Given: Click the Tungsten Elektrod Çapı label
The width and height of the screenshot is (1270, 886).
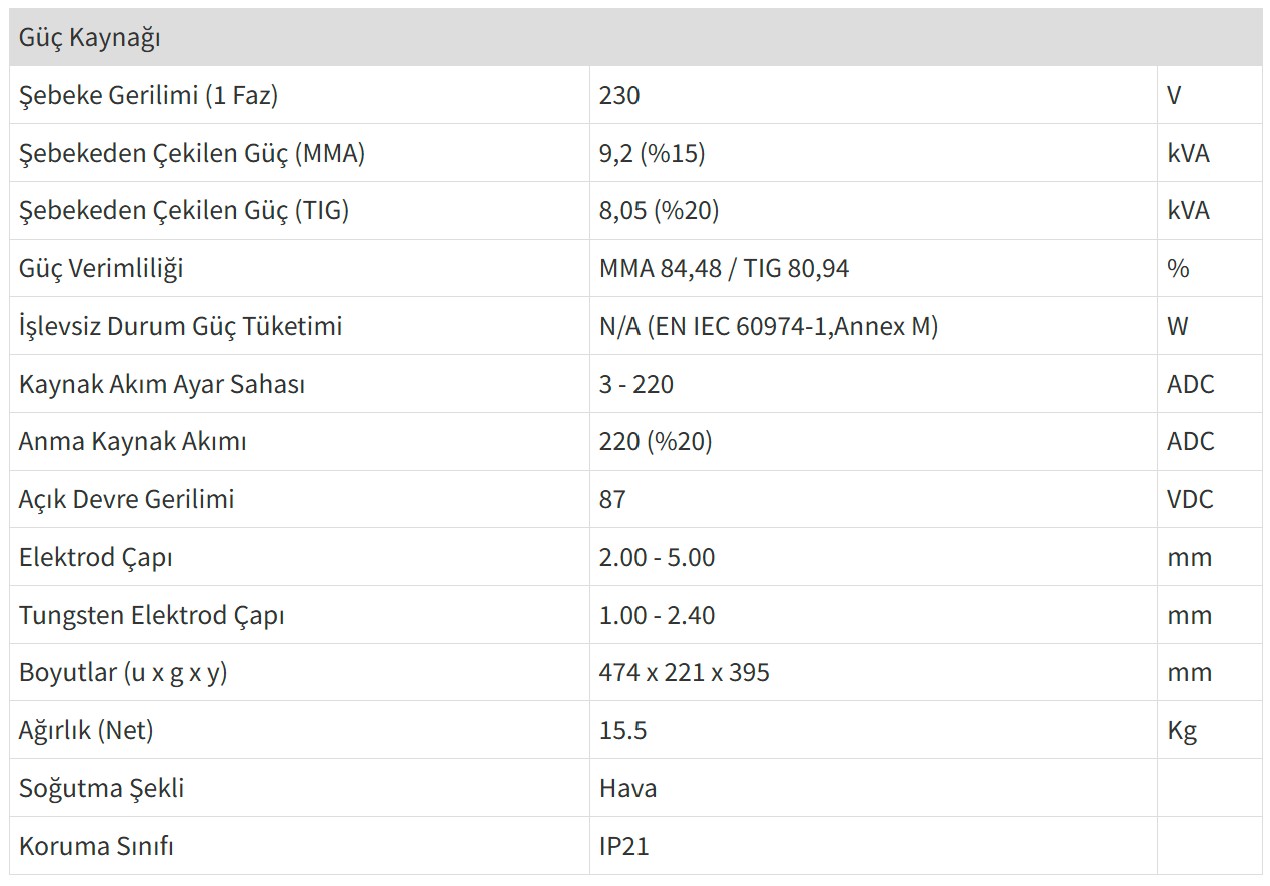Looking at the screenshot, I should tap(151, 615).
